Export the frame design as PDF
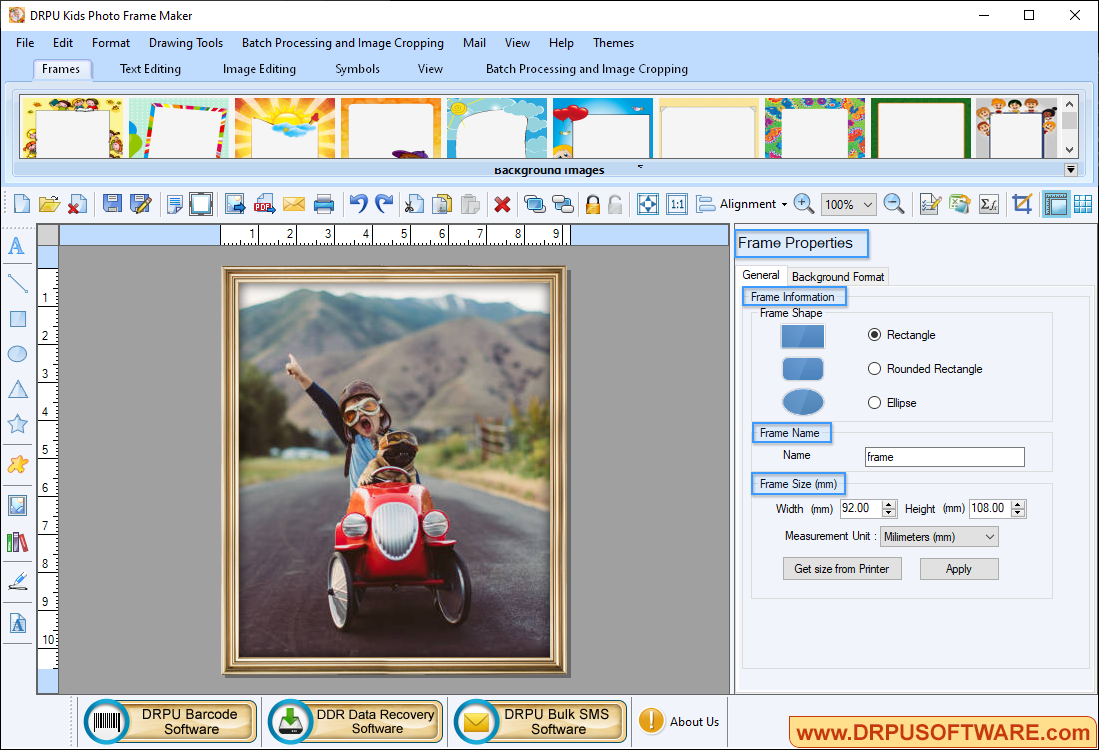This screenshot has height=750, width=1099. [264, 203]
